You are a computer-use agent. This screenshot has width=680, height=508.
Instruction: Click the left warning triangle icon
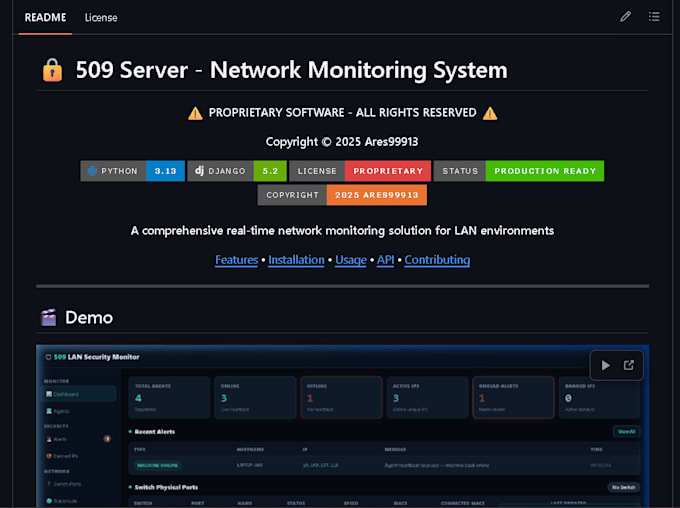(x=195, y=113)
